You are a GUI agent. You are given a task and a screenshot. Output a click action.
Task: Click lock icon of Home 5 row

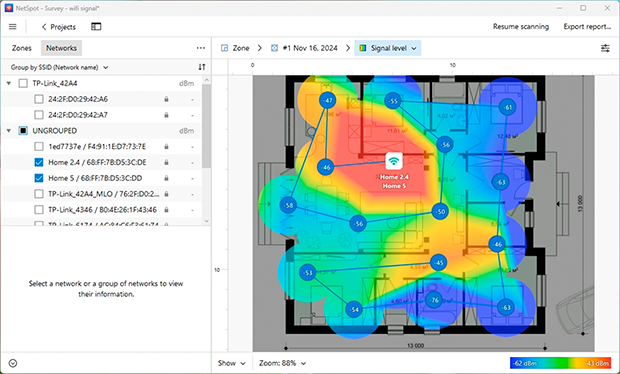[x=166, y=178]
